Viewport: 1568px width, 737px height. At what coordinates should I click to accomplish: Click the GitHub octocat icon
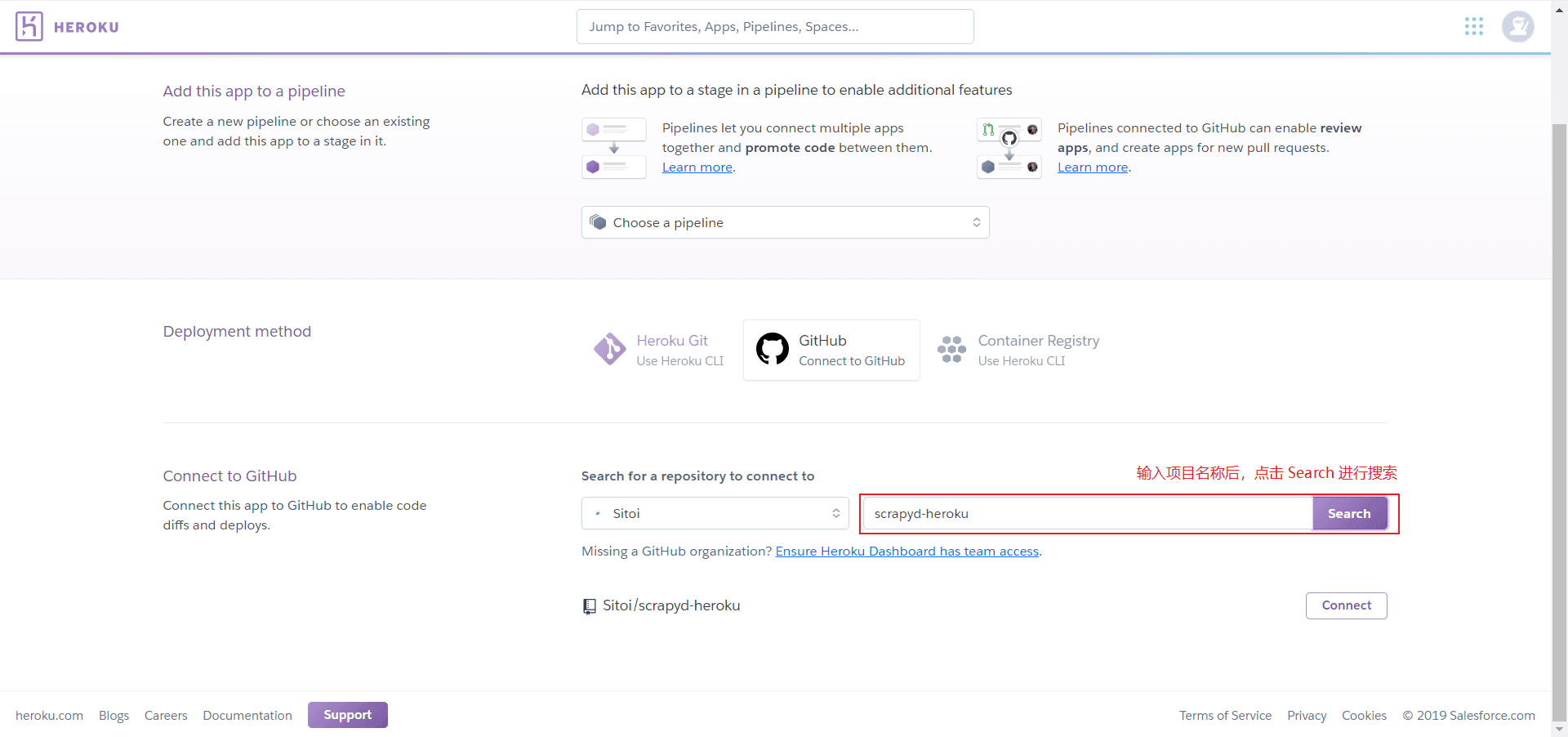coord(772,350)
